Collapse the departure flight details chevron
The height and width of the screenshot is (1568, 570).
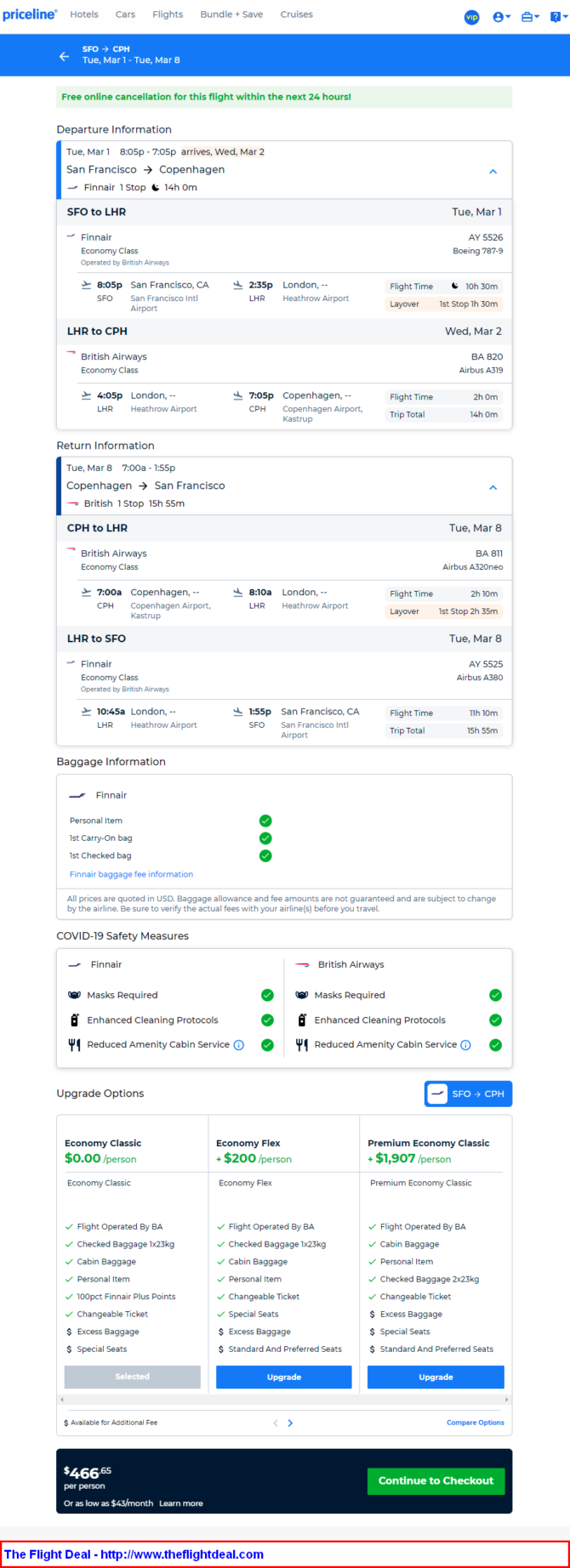tap(493, 171)
